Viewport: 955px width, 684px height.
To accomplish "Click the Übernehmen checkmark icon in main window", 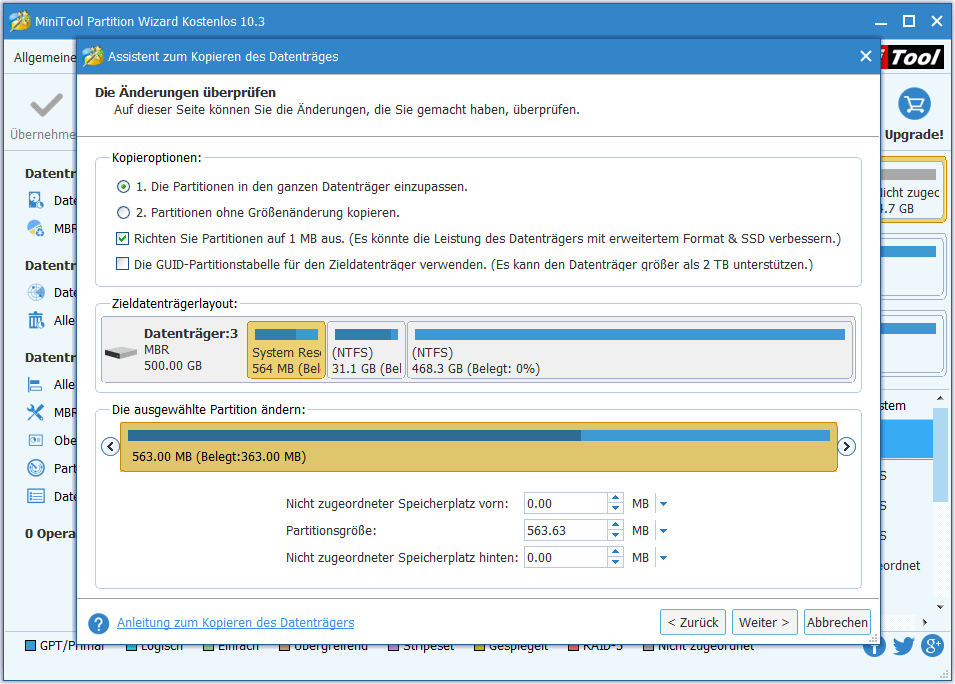I will [46, 105].
